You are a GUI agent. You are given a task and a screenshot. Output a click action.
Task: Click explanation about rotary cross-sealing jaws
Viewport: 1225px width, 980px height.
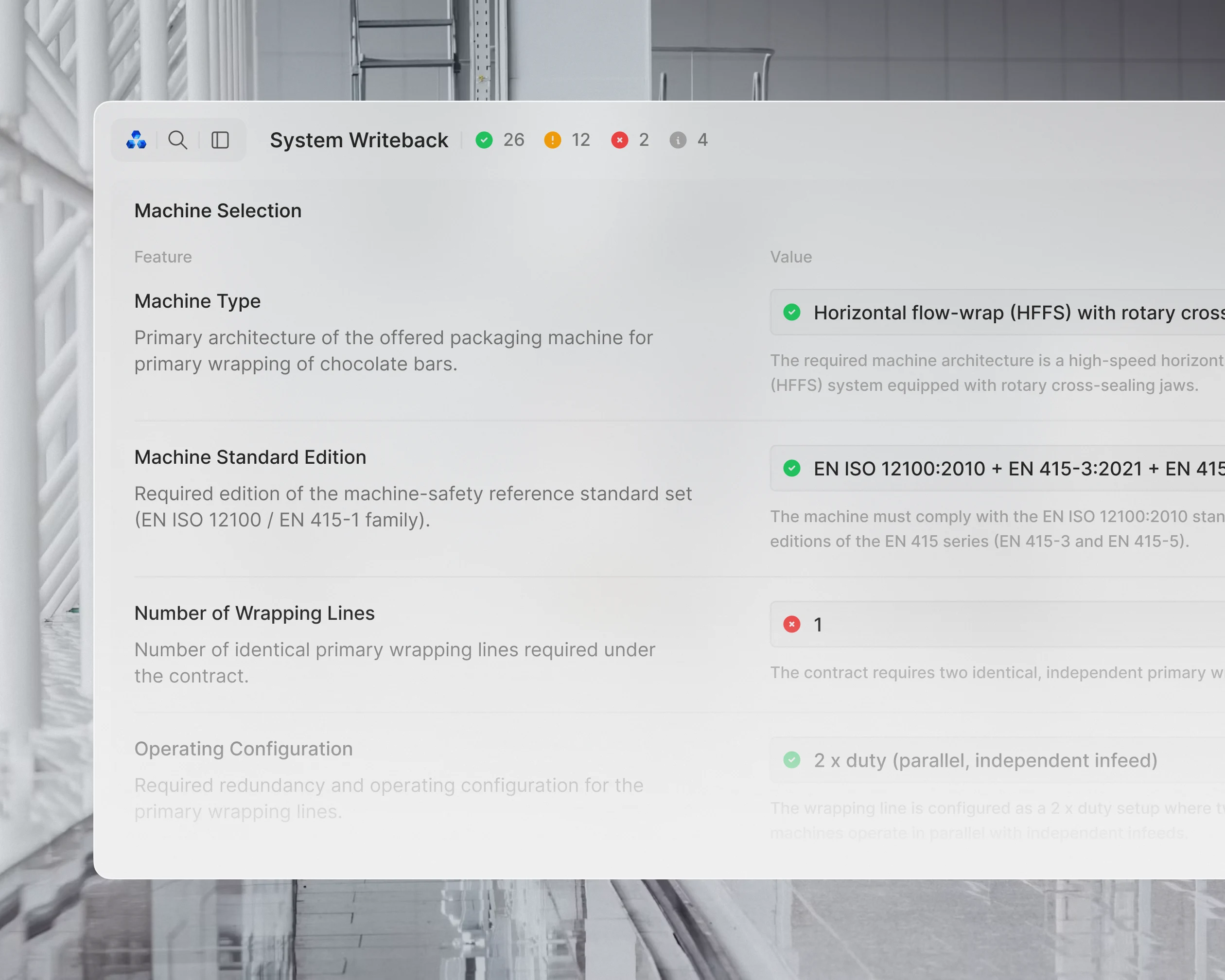pyautogui.click(x=997, y=373)
